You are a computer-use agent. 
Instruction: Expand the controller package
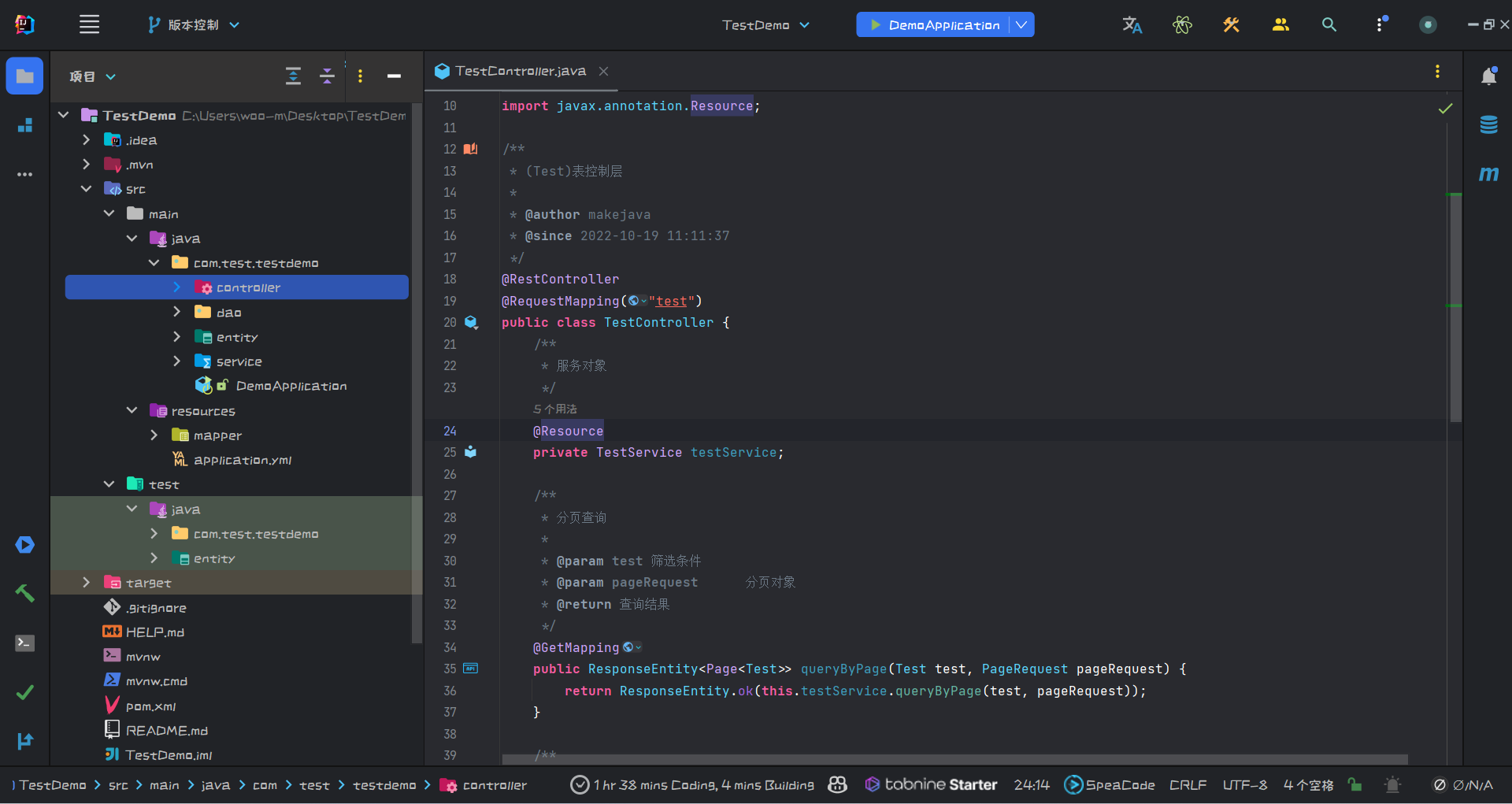177,287
